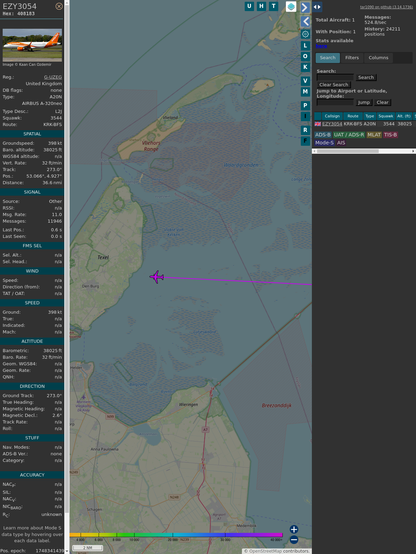Click the crosshair center-on-location button
416x554 pixels.
pos(305,34)
